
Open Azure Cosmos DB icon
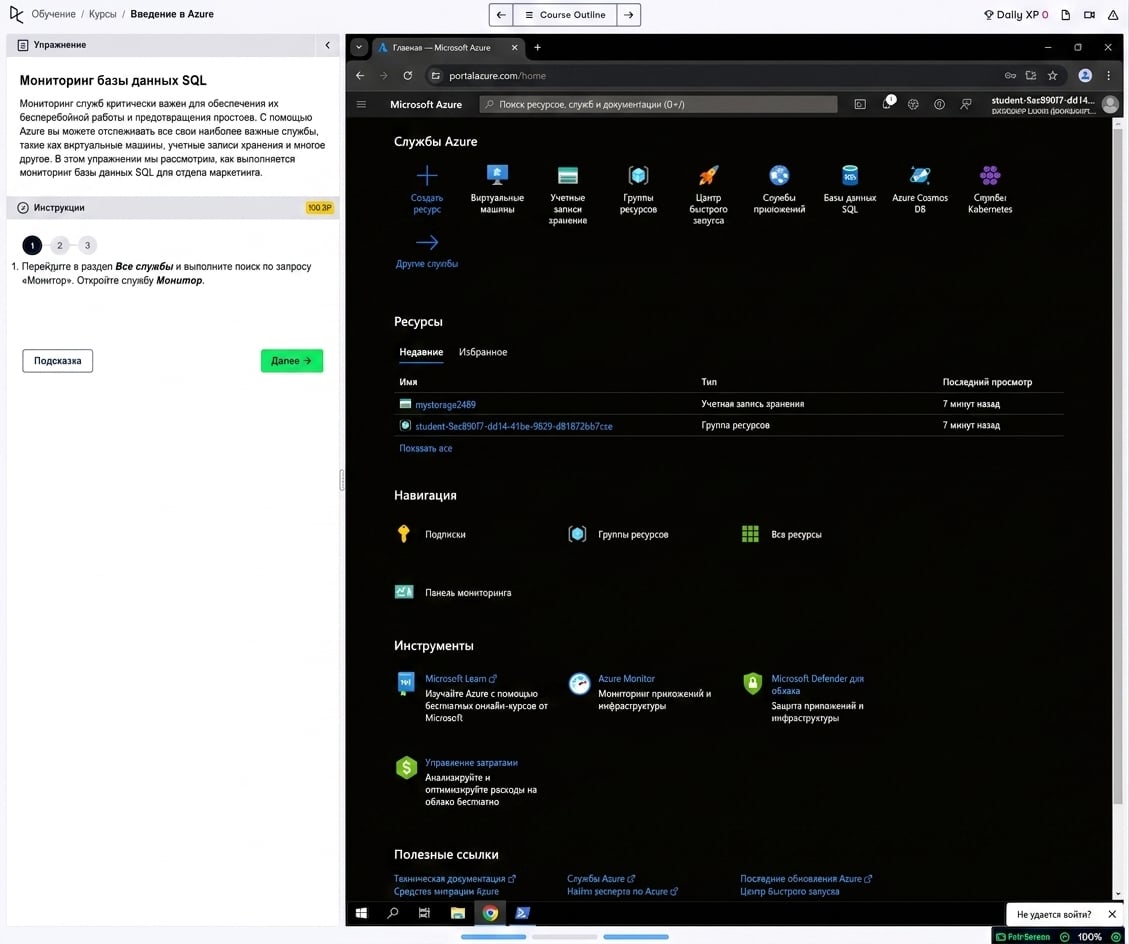[919, 175]
